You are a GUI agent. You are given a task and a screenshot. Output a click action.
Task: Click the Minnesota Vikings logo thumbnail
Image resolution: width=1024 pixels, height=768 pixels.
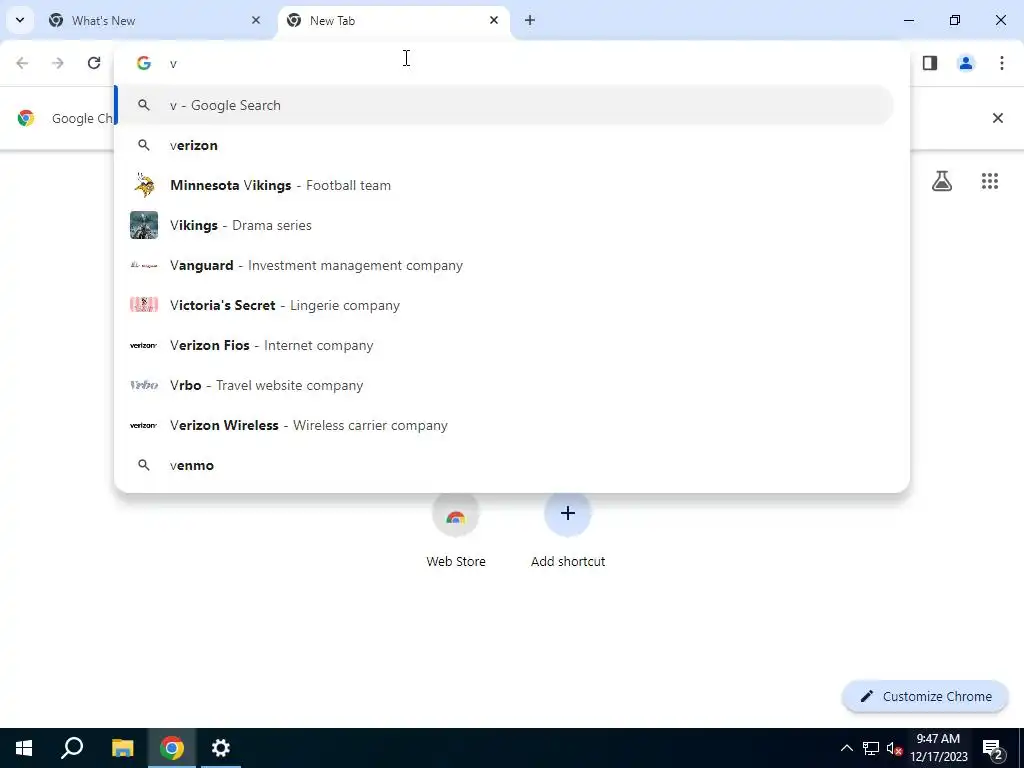(x=144, y=185)
